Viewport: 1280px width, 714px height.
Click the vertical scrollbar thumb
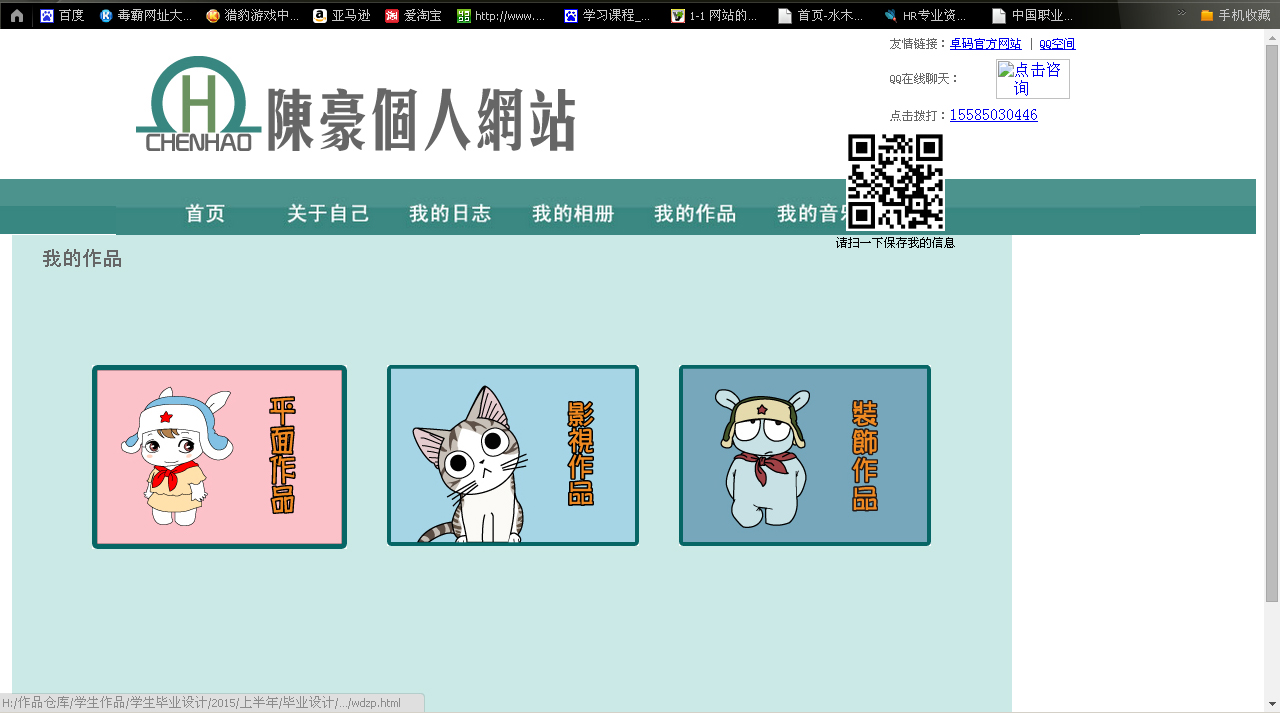(1272, 323)
